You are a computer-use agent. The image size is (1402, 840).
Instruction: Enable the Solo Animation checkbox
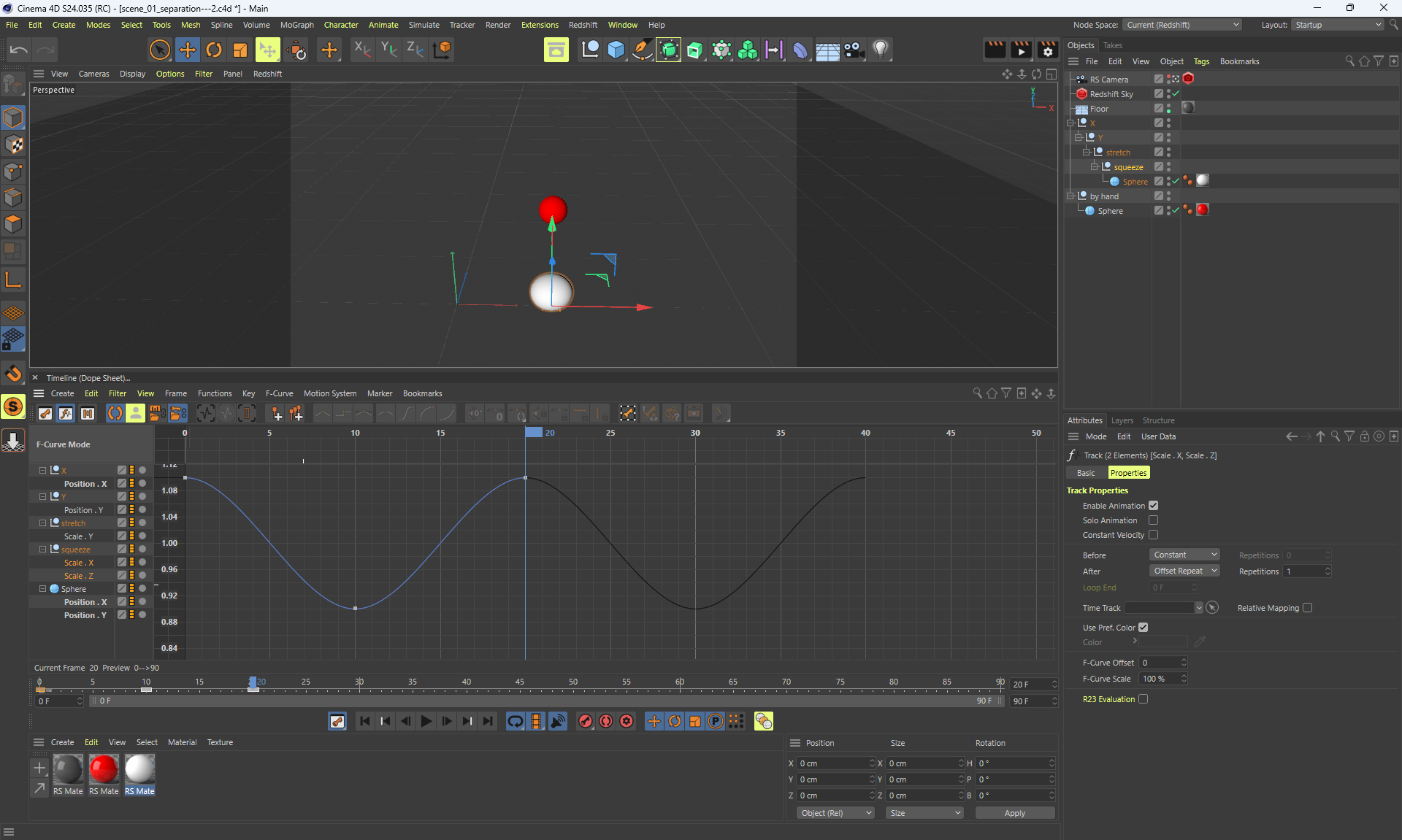[x=1153, y=520]
